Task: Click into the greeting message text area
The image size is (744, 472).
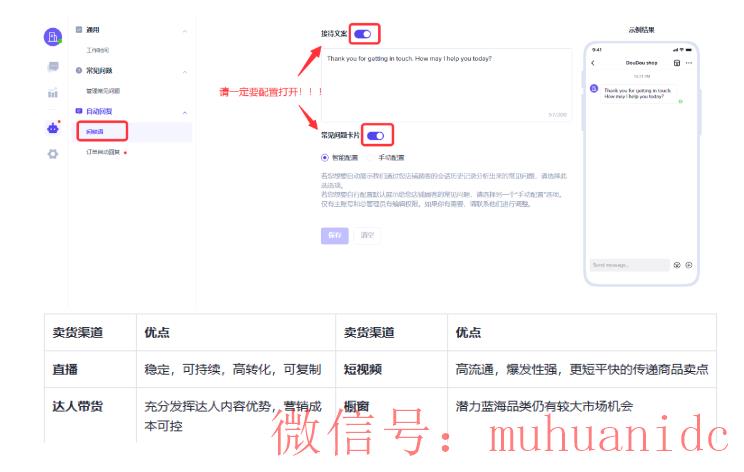Action: tap(446, 84)
